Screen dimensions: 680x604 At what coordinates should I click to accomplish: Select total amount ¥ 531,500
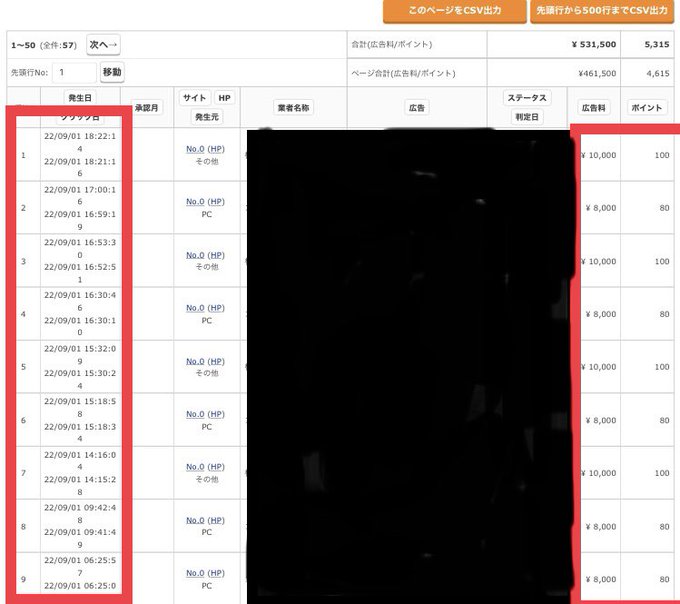(x=594, y=44)
